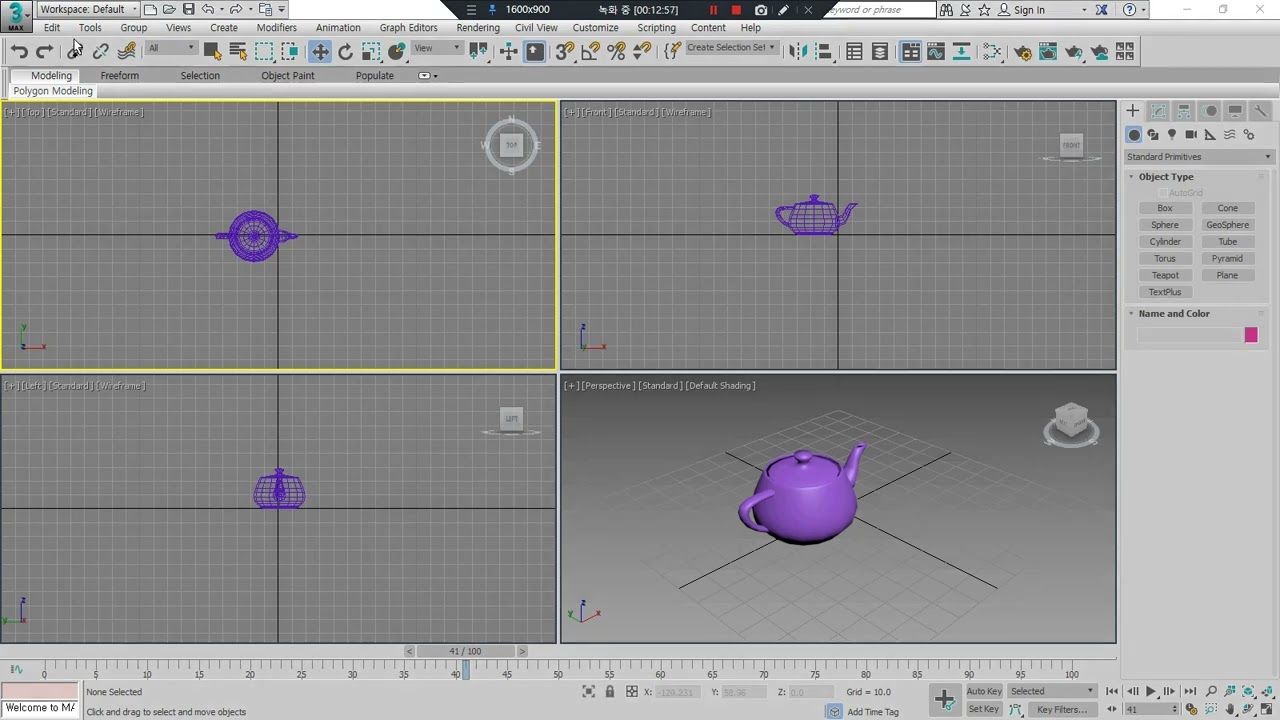Viewport: 1280px width, 720px height.
Task: Click the Pyramid object type button
Action: [x=1227, y=258]
